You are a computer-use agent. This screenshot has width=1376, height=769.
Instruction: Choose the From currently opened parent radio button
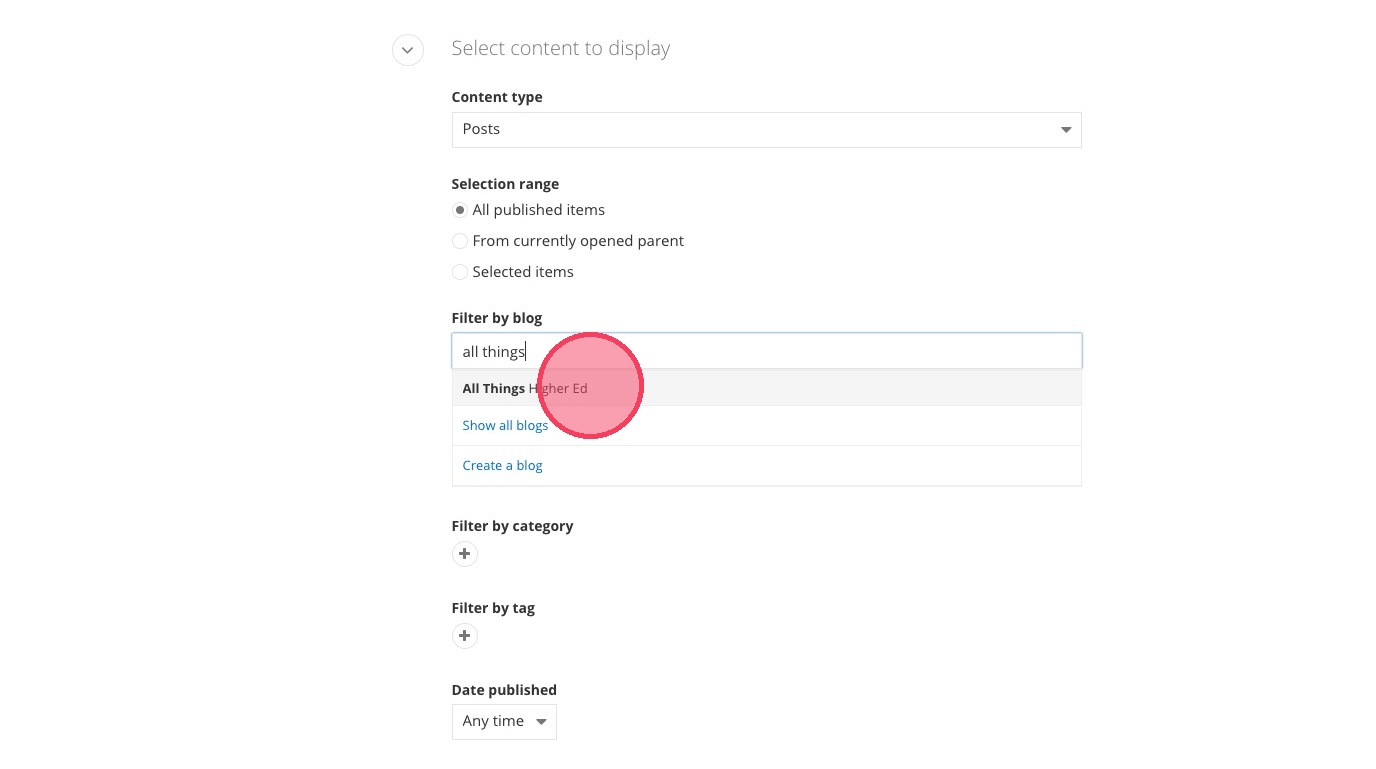[x=460, y=241]
